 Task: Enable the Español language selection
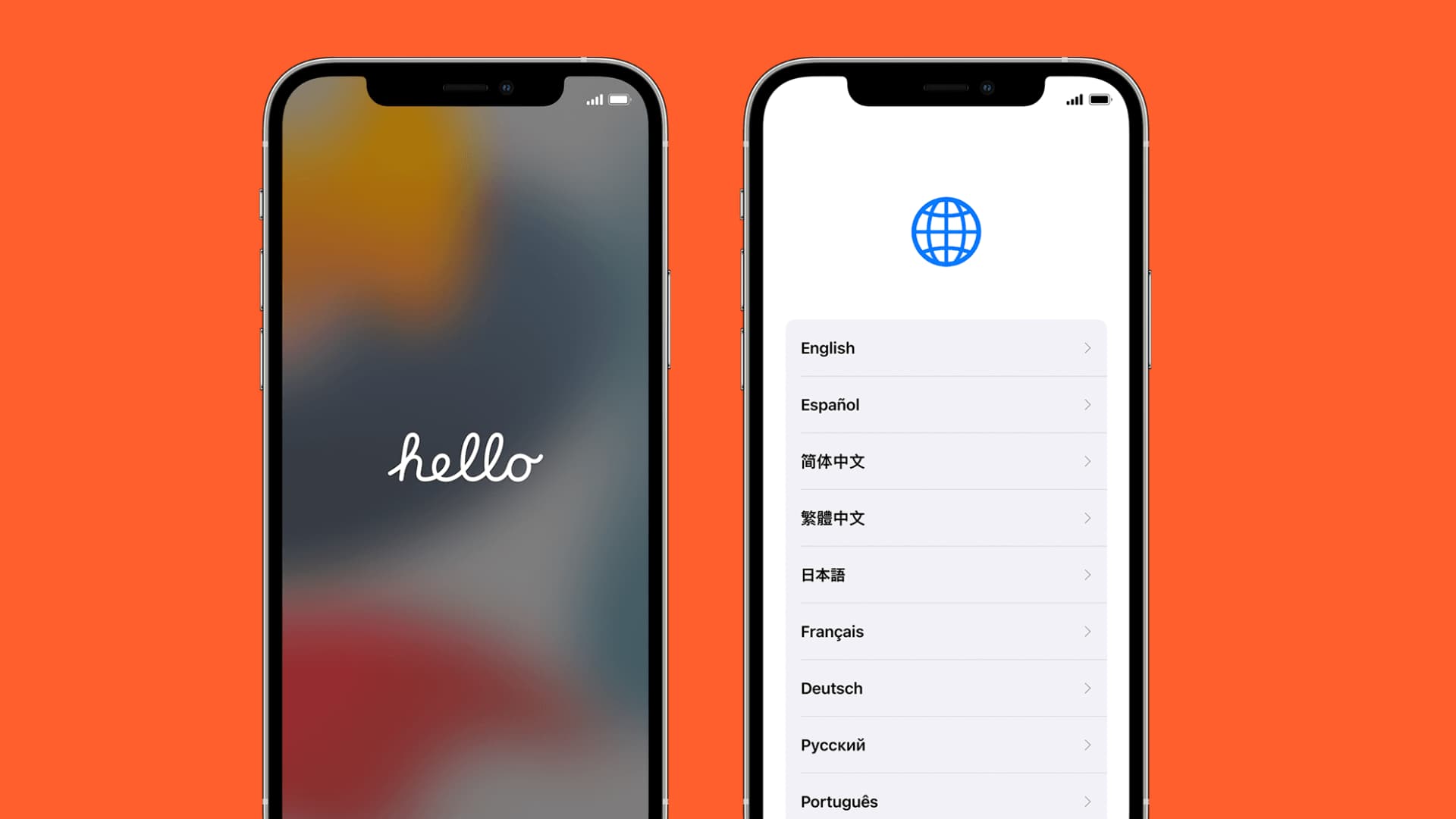click(x=946, y=404)
